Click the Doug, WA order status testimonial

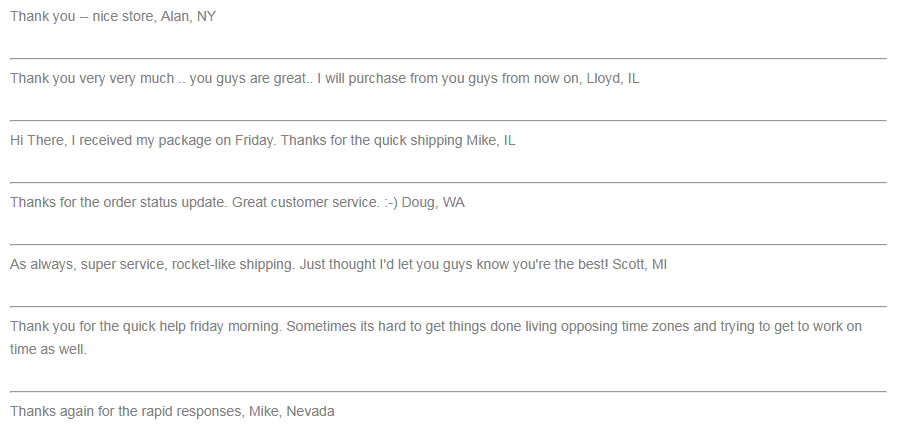(x=237, y=203)
